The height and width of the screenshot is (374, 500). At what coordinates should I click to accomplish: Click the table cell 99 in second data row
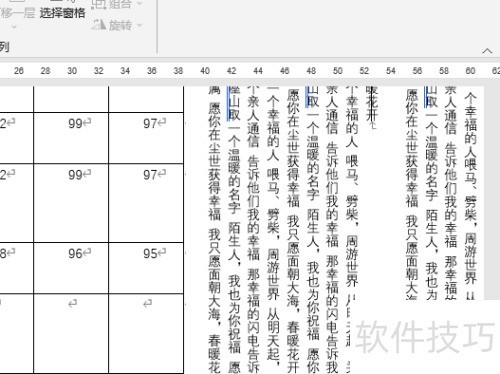(71, 203)
